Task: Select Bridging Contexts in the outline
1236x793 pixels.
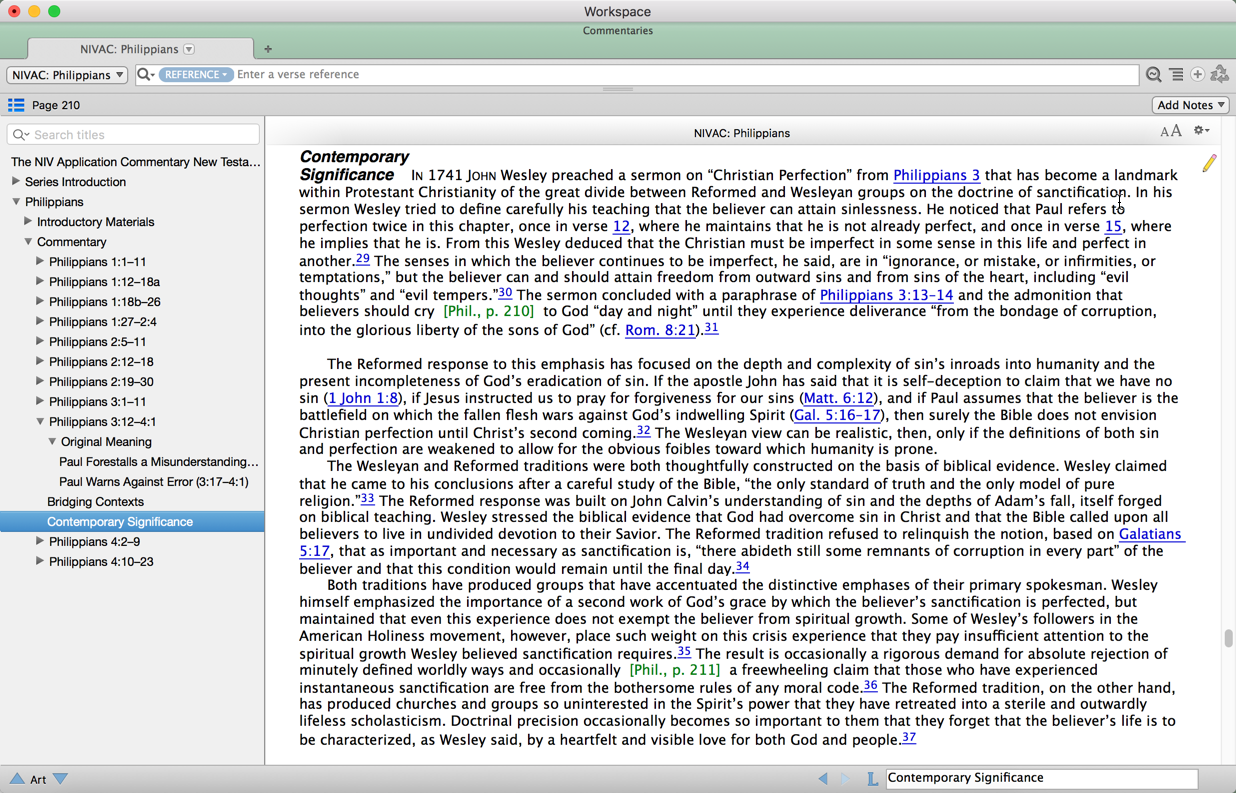Action: (95, 502)
